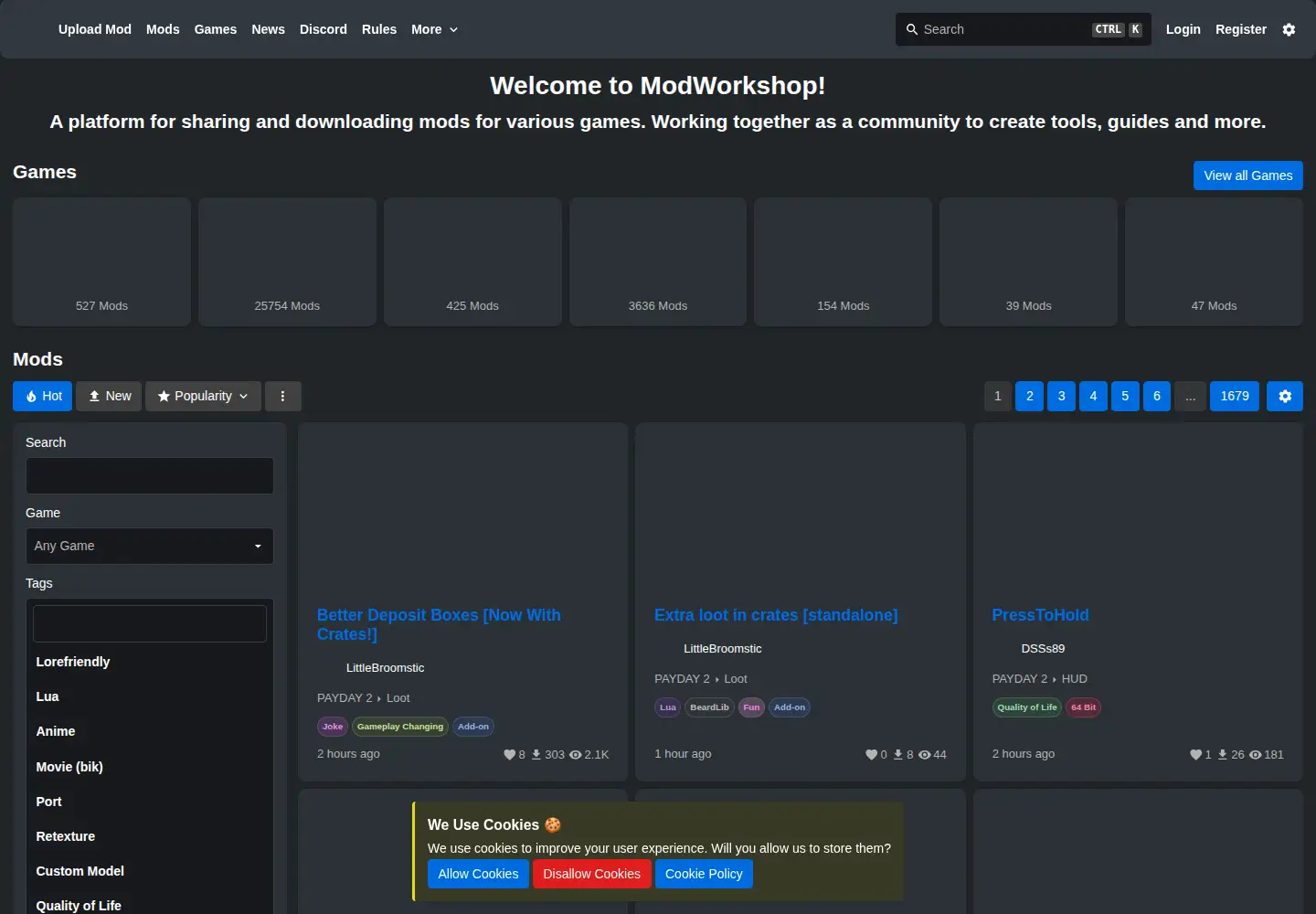Screen dimensions: 1316x914
Task: Open Better Deposit Boxes mod title
Action: (x=439, y=624)
